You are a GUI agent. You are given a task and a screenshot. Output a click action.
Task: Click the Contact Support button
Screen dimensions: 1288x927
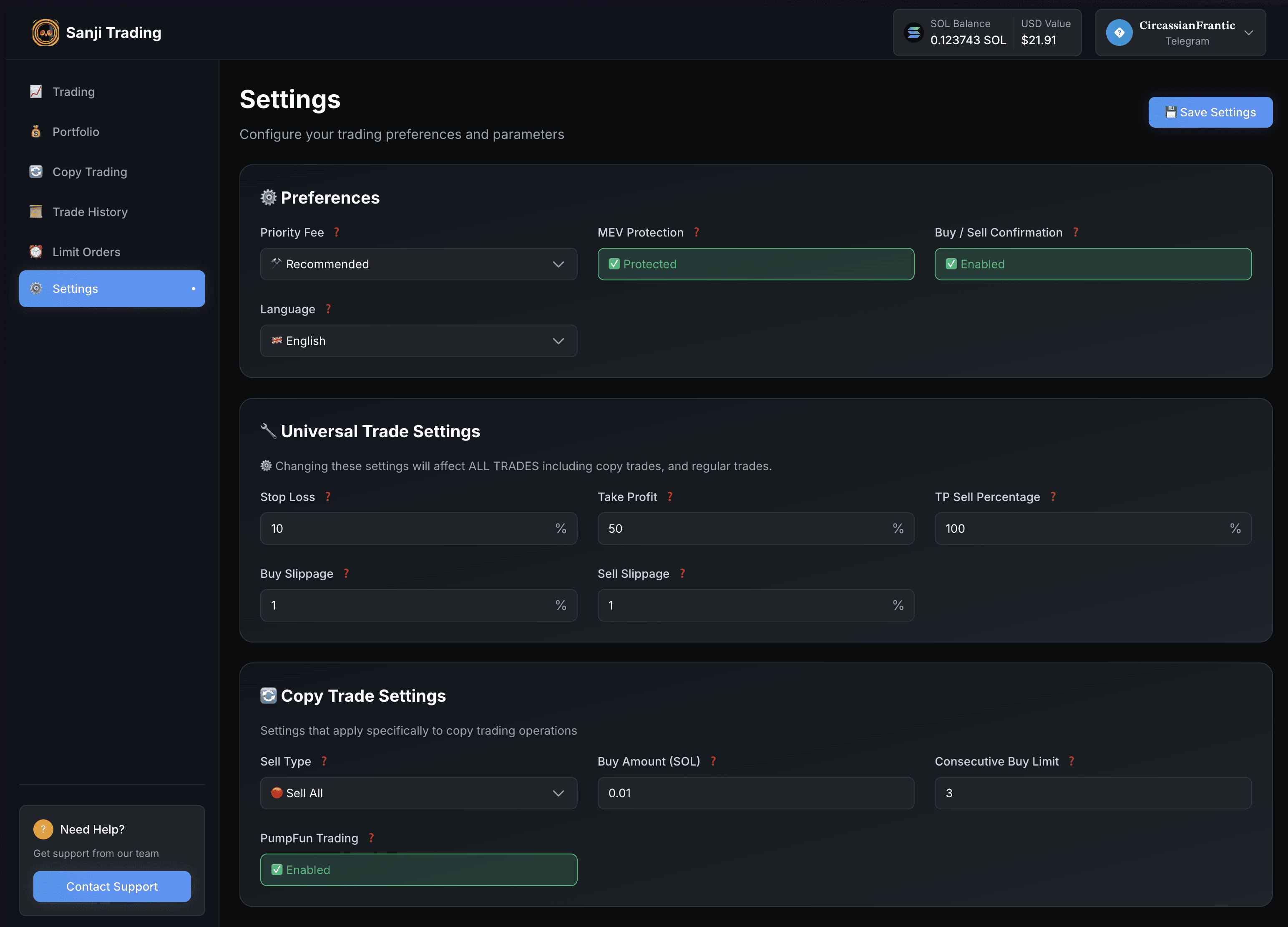point(112,887)
